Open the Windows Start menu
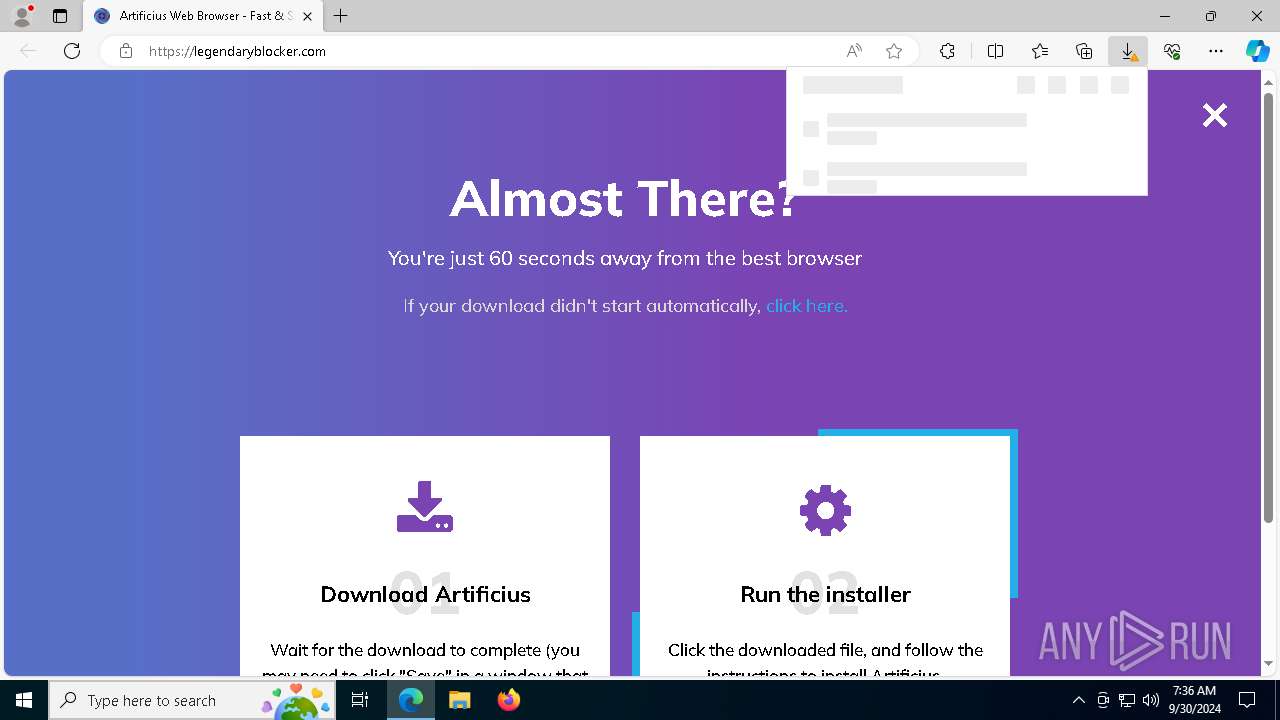1280x720 pixels. tap(24, 700)
